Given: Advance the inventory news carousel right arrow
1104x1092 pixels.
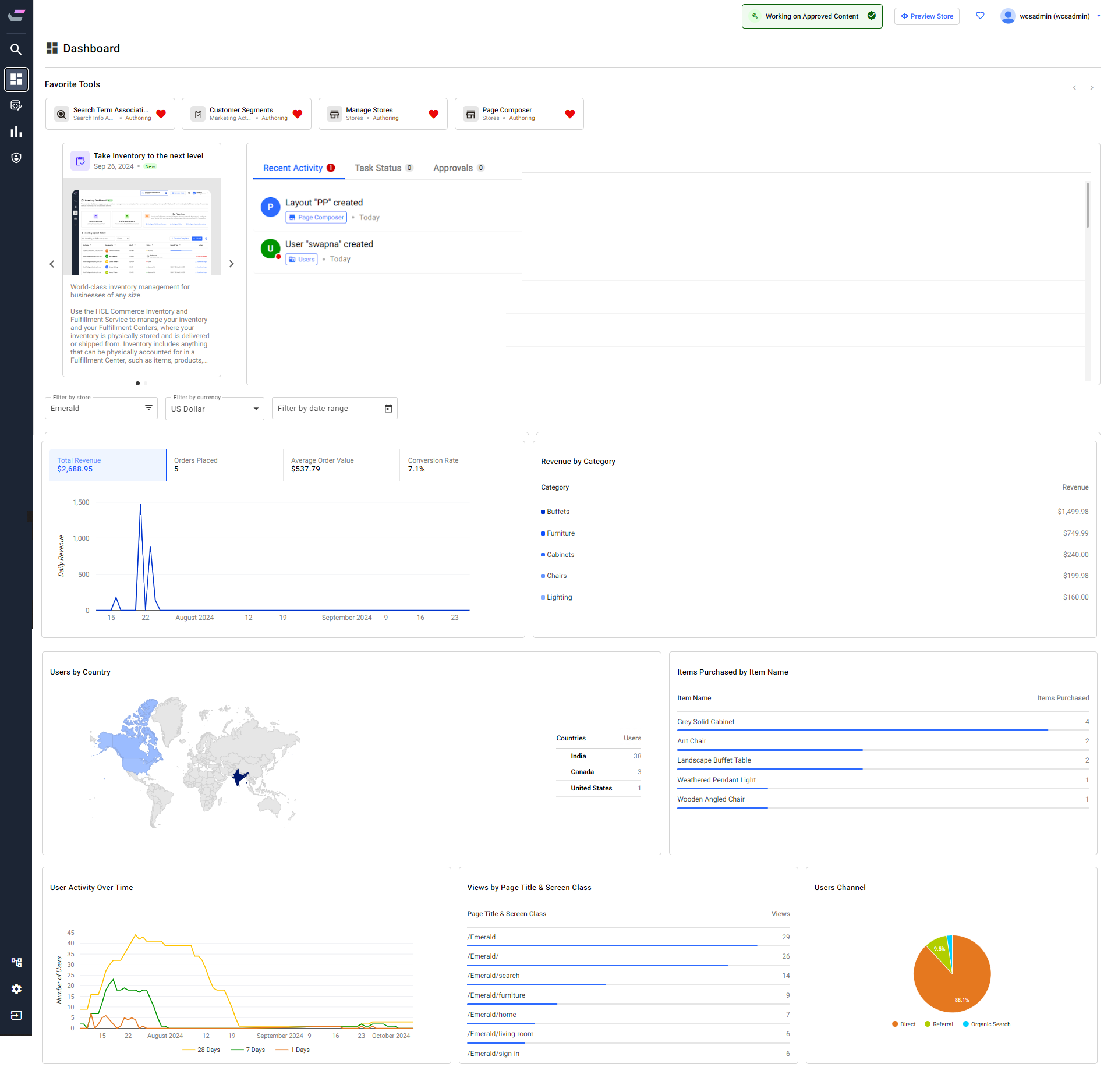Looking at the screenshot, I should point(231,264).
